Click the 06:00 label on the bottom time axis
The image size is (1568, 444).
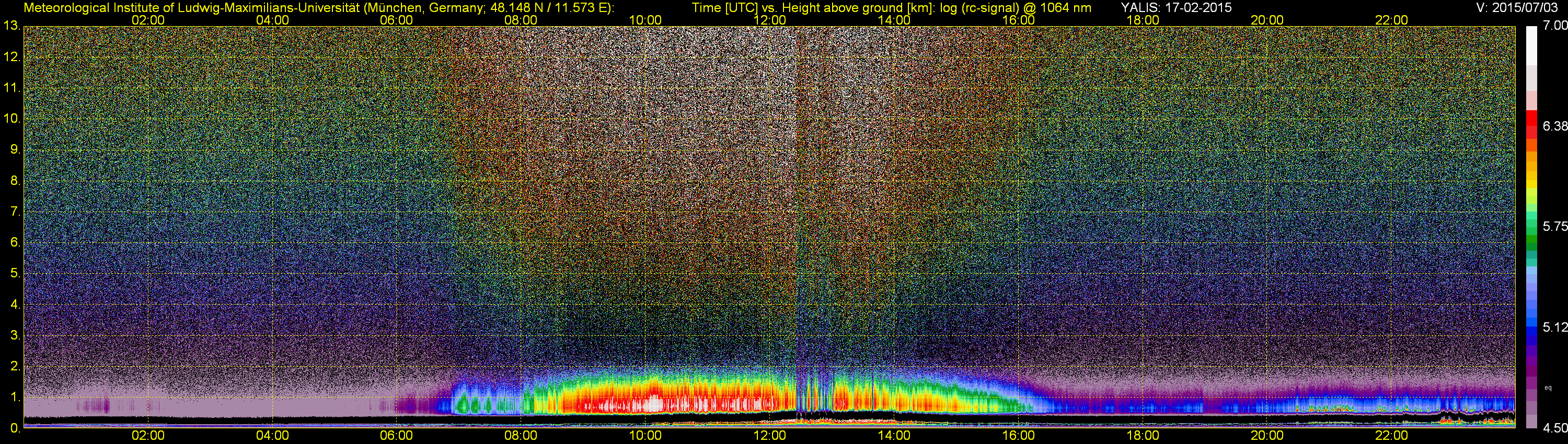pyautogui.click(x=396, y=436)
